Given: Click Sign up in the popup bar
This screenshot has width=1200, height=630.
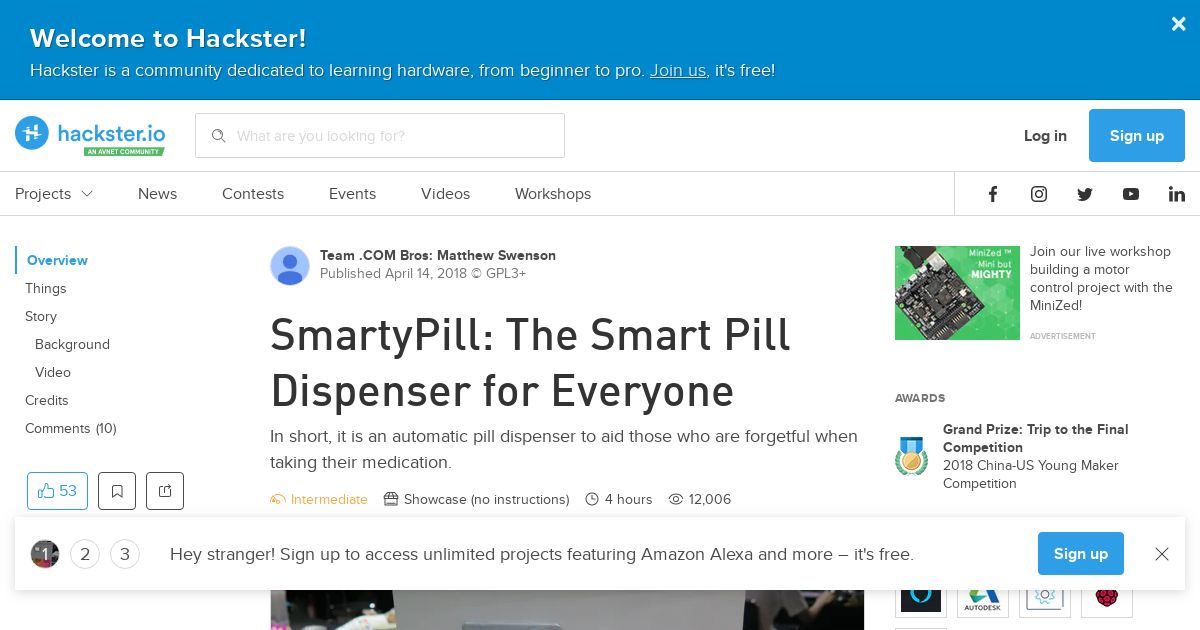Looking at the screenshot, I should pos(1081,554).
